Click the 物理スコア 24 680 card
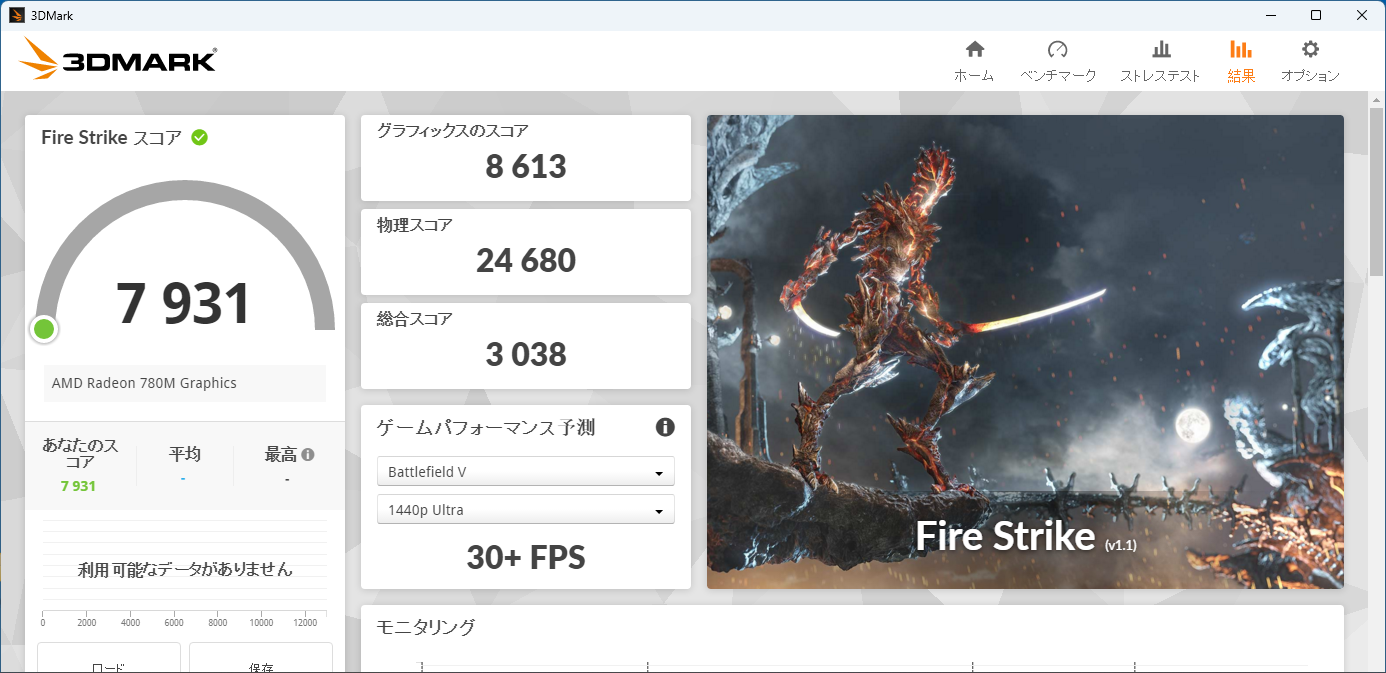The height and width of the screenshot is (673, 1386). click(526, 252)
